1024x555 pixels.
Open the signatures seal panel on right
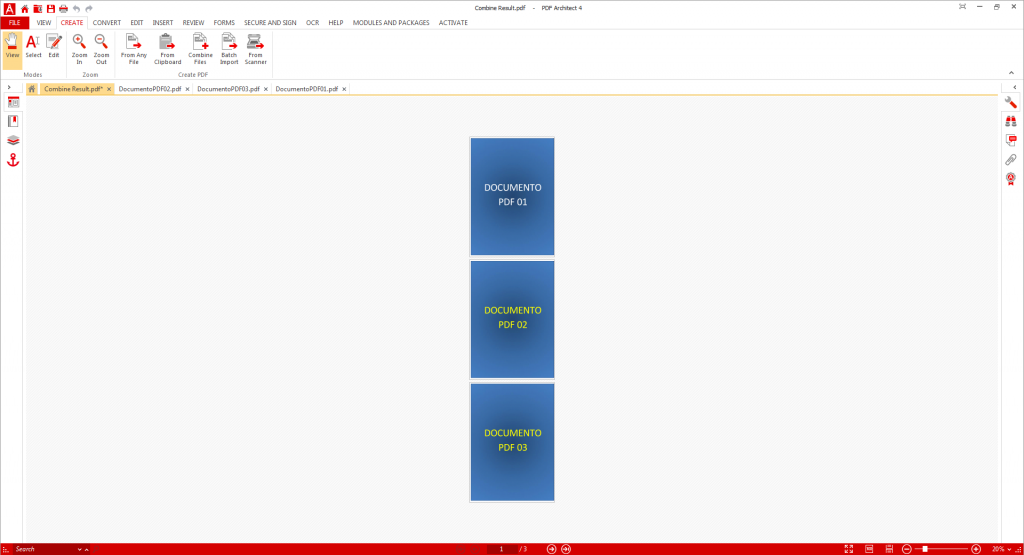click(x=1011, y=179)
